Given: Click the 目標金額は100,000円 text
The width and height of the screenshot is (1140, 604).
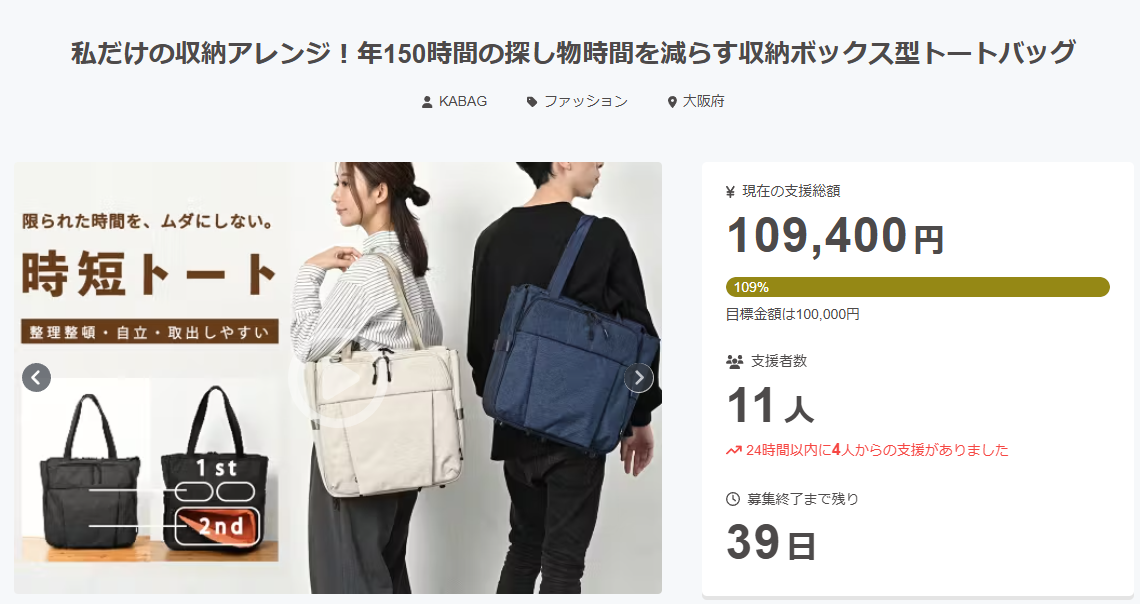Looking at the screenshot, I should [x=792, y=315].
